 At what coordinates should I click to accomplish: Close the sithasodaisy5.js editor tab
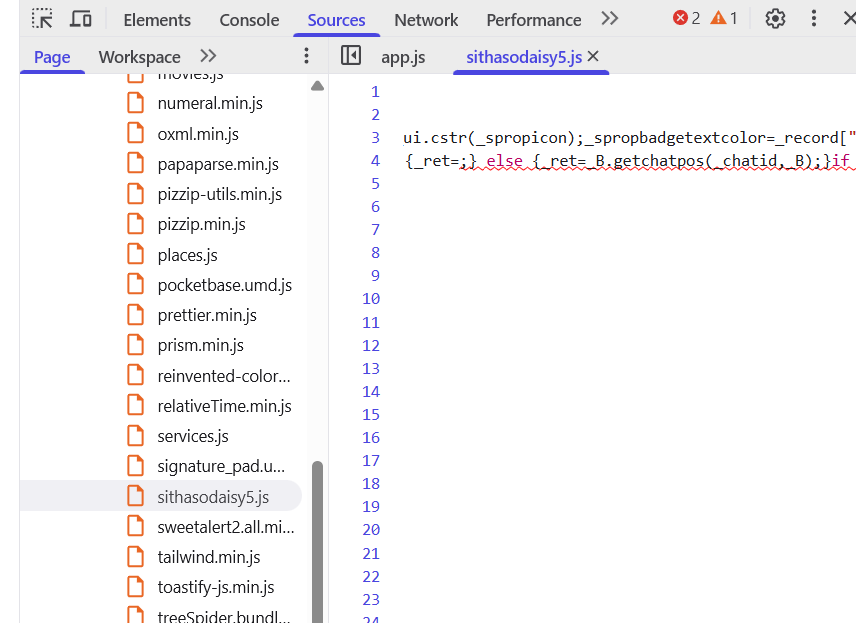(x=593, y=56)
